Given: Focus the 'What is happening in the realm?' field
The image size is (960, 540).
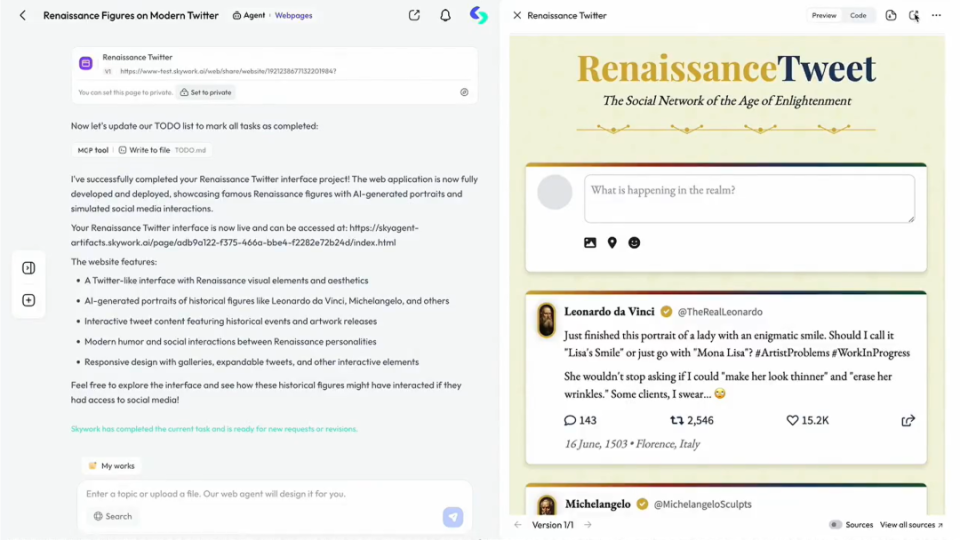Looking at the screenshot, I should coord(749,198).
